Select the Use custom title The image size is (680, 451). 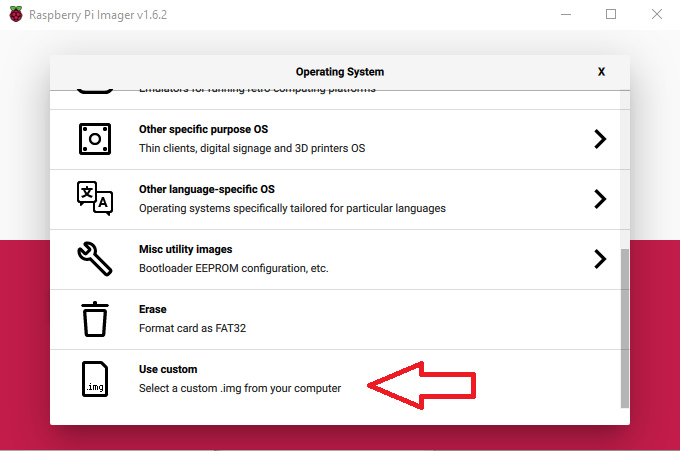coord(168,369)
